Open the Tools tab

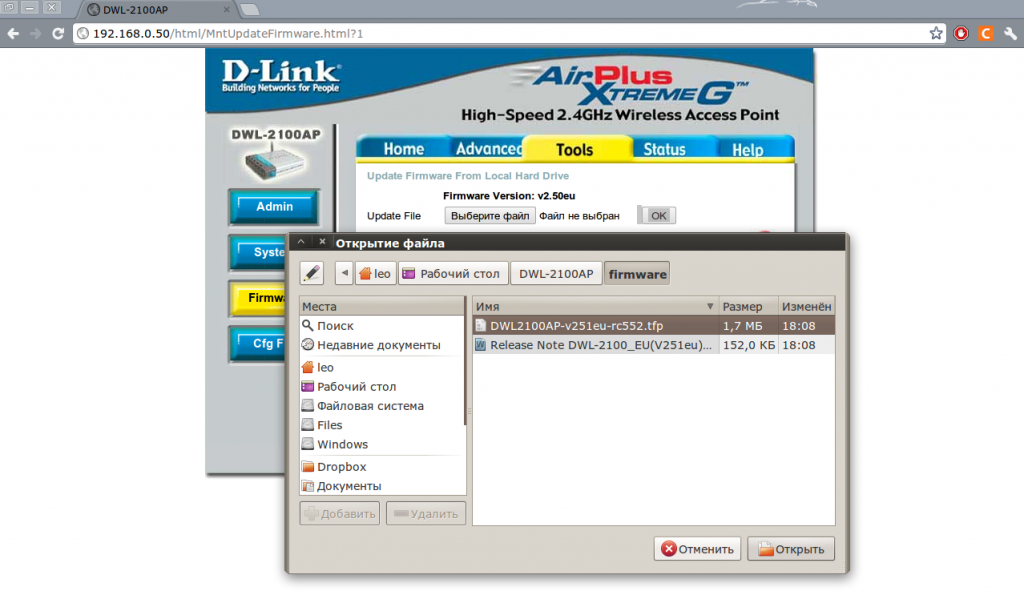(574, 149)
